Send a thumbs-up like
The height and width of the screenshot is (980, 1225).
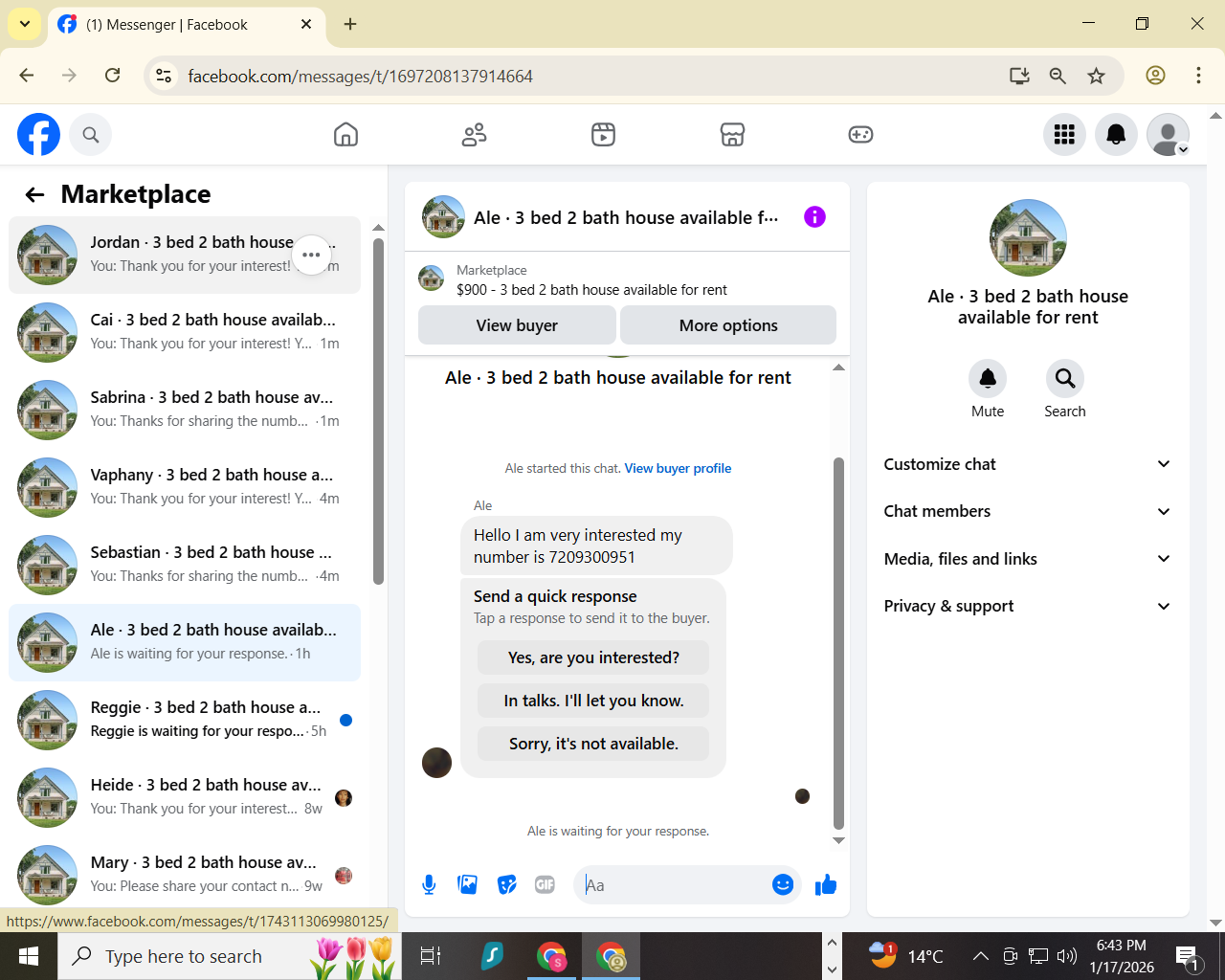826,885
